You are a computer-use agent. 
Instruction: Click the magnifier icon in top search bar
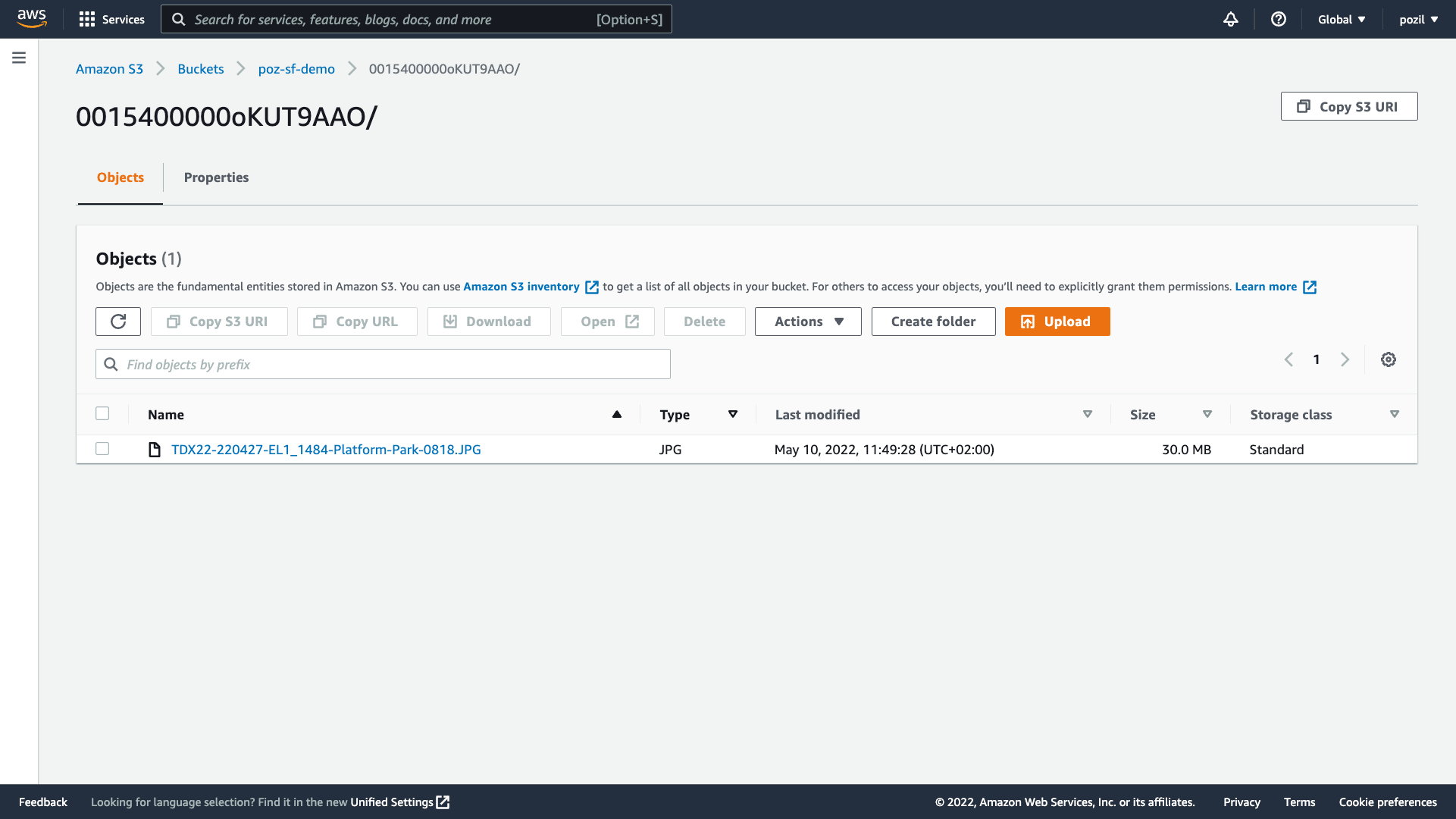(179, 19)
